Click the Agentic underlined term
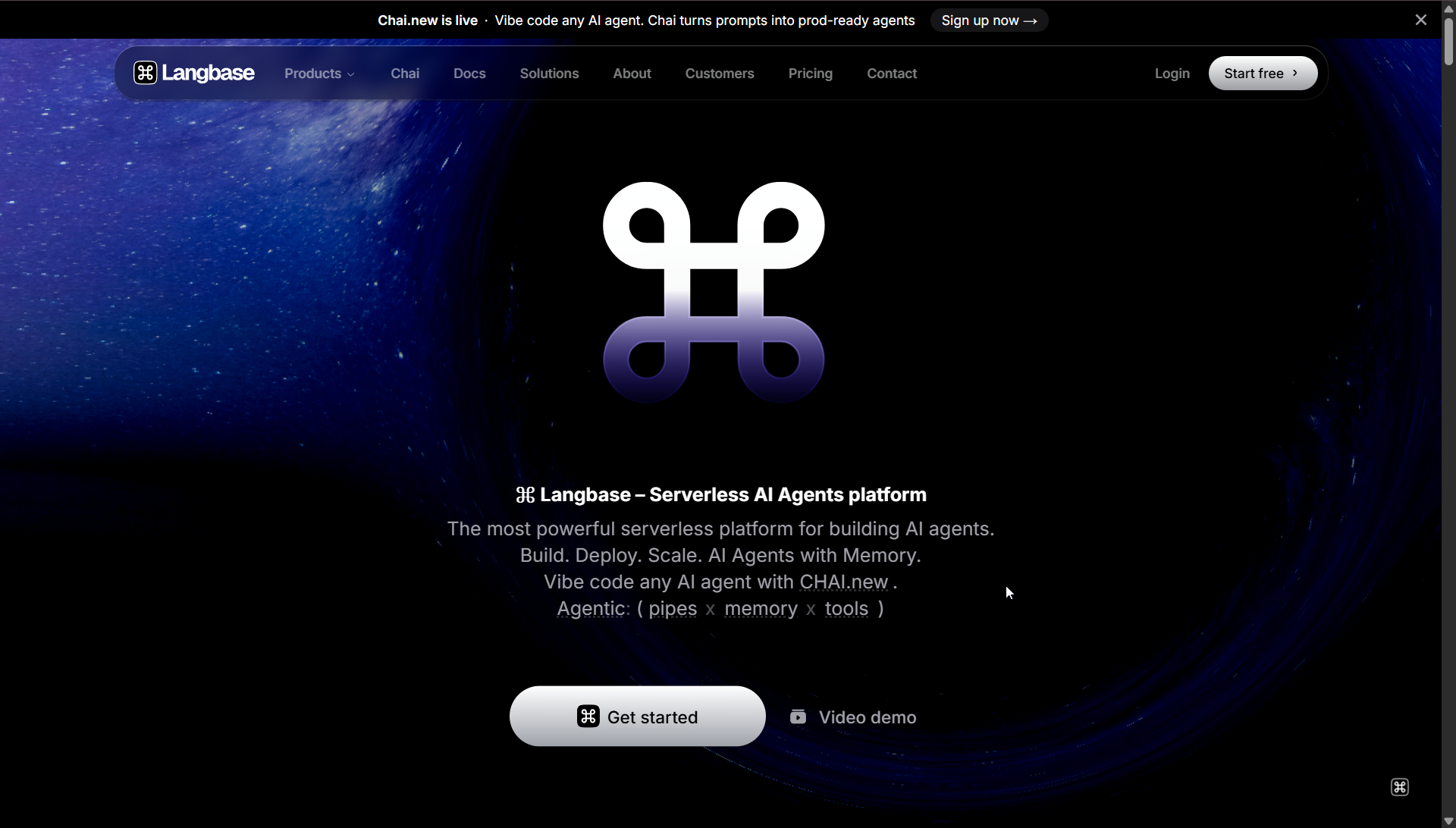1456x828 pixels. click(593, 609)
